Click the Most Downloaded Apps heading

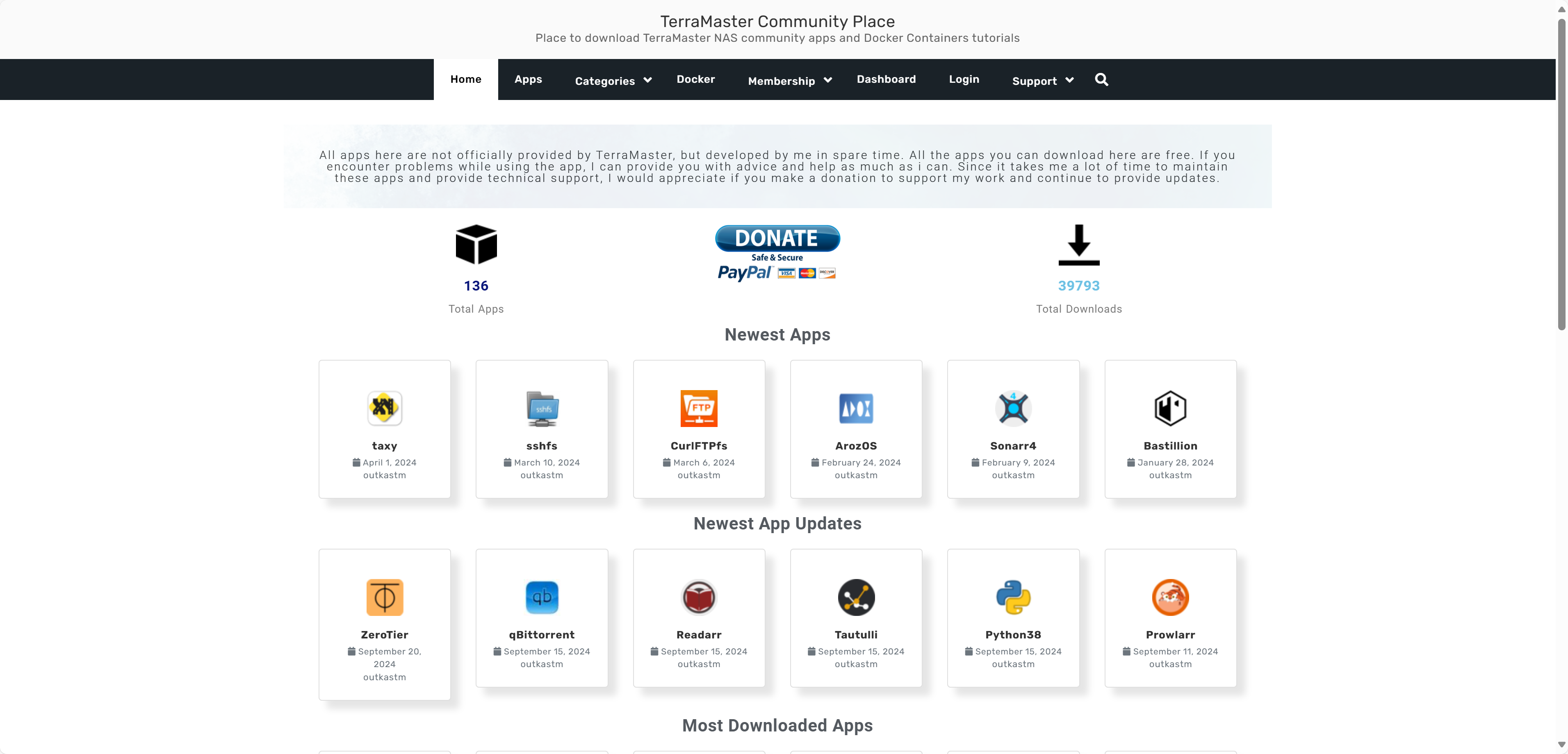pos(777,725)
